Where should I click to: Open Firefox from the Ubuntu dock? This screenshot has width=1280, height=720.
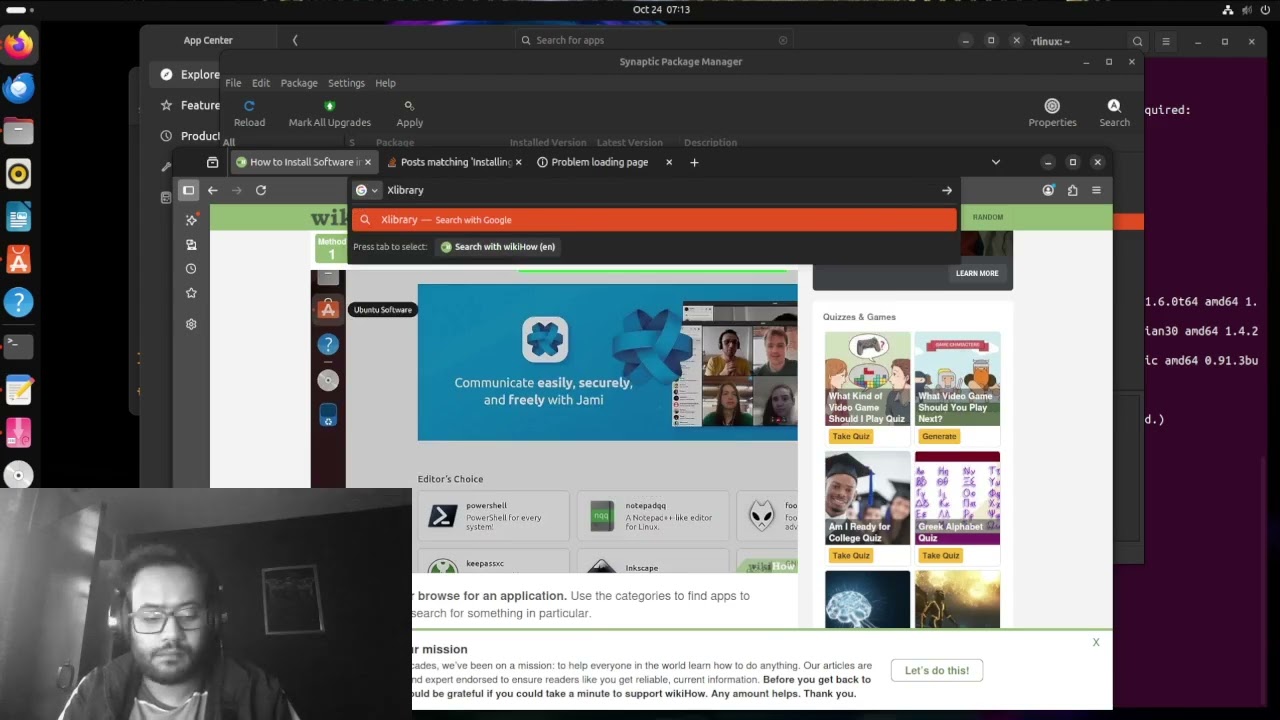click(18, 45)
